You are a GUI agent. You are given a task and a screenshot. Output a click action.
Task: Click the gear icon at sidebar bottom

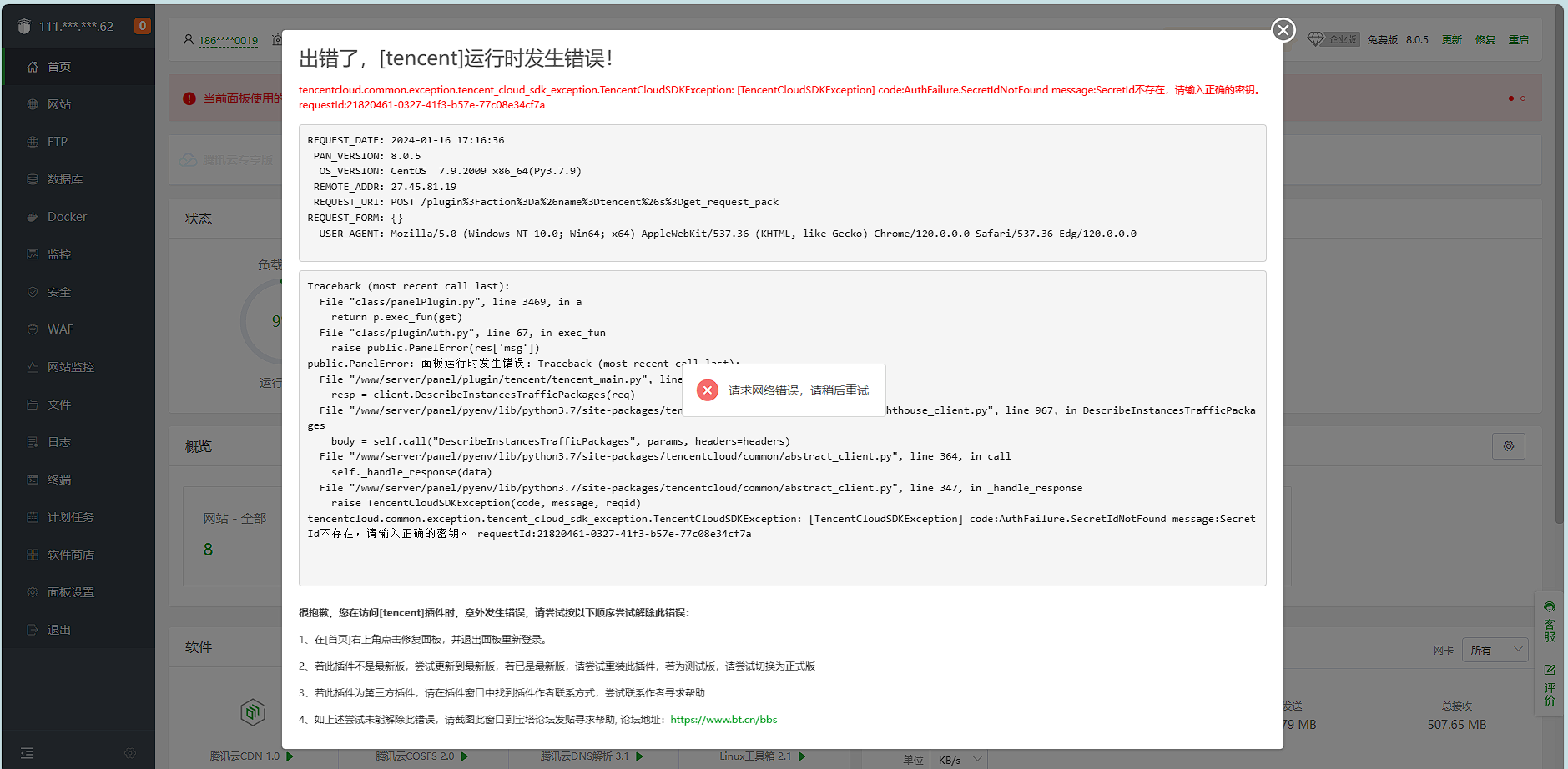pos(130,753)
